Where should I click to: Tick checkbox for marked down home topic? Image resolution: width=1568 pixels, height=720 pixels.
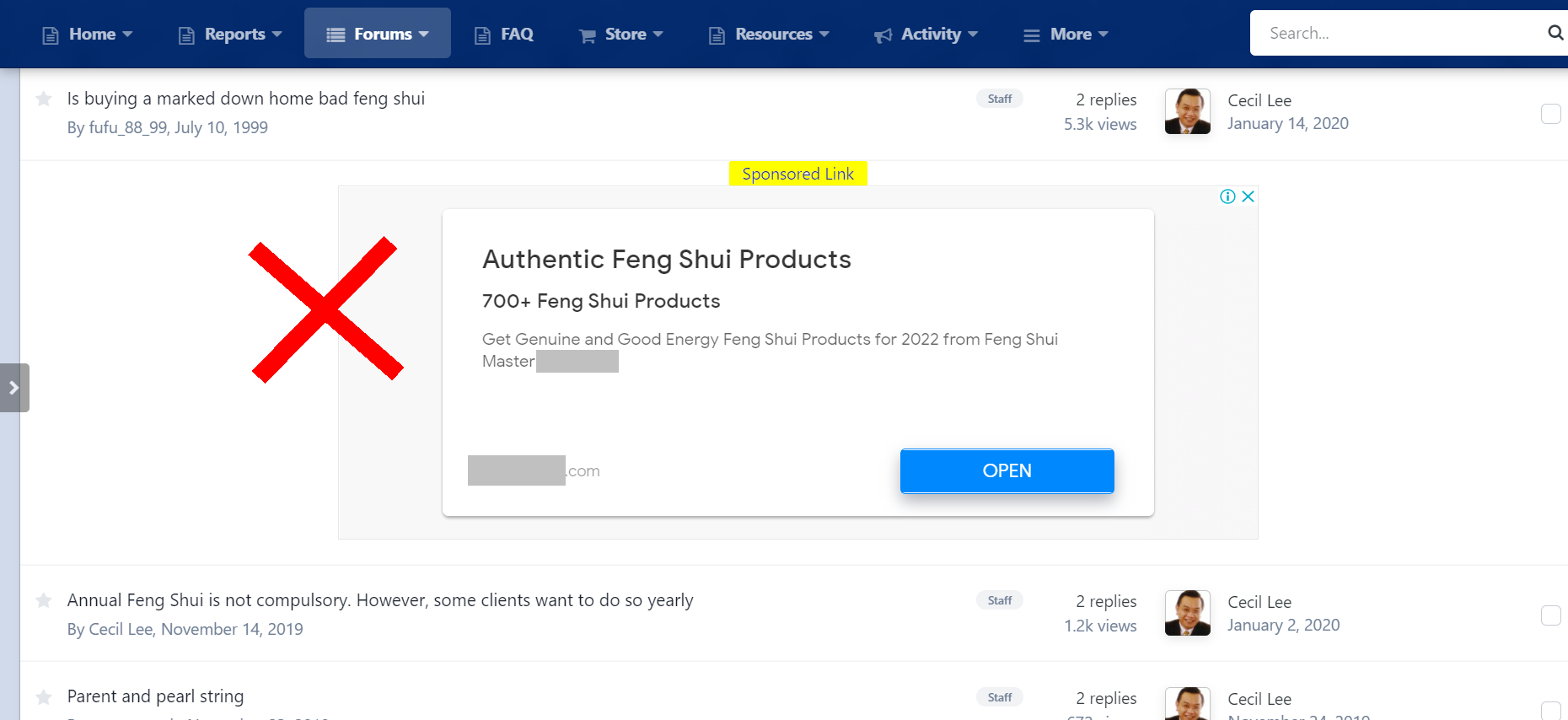click(x=1550, y=114)
